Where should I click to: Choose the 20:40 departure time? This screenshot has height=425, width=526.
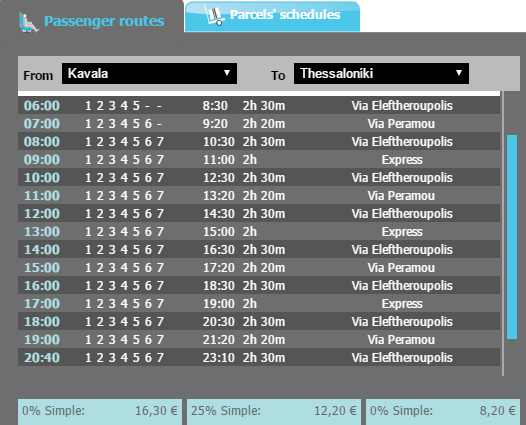pyautogui.click(x=42, y=358)
